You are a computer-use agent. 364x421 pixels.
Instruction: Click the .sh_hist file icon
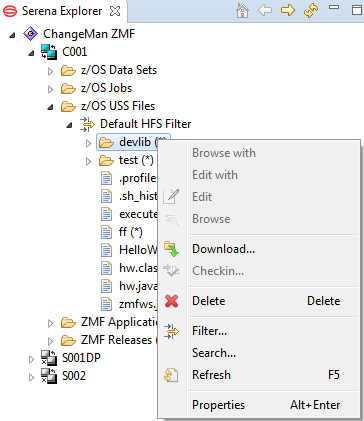[106, 196]
